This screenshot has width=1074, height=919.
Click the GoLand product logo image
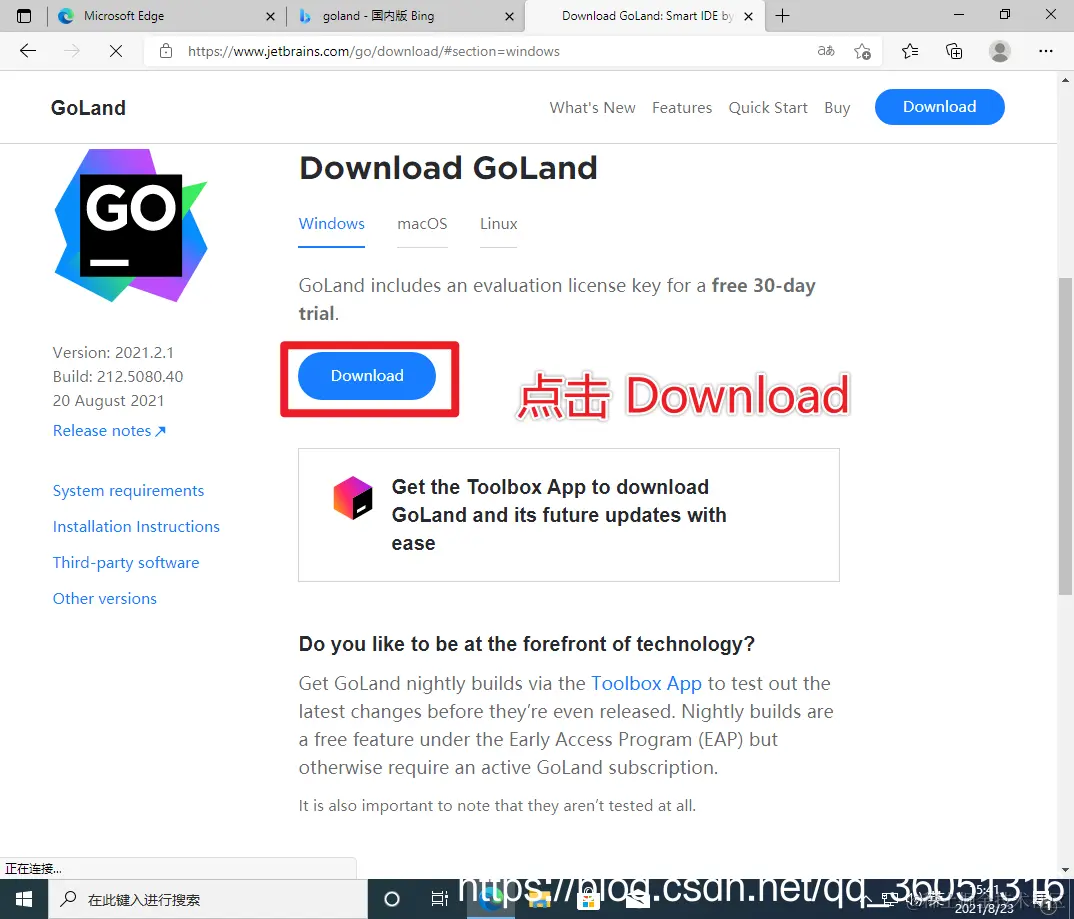click(x=131, y=225)
